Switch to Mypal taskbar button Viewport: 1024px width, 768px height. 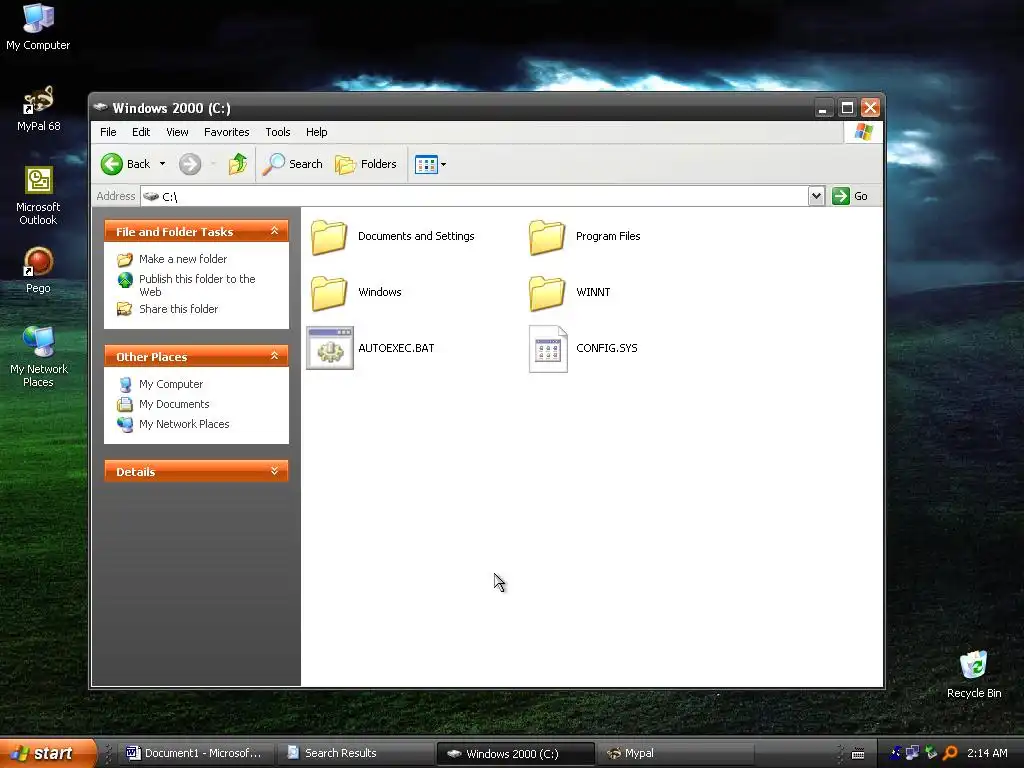[x=676, y=753]
